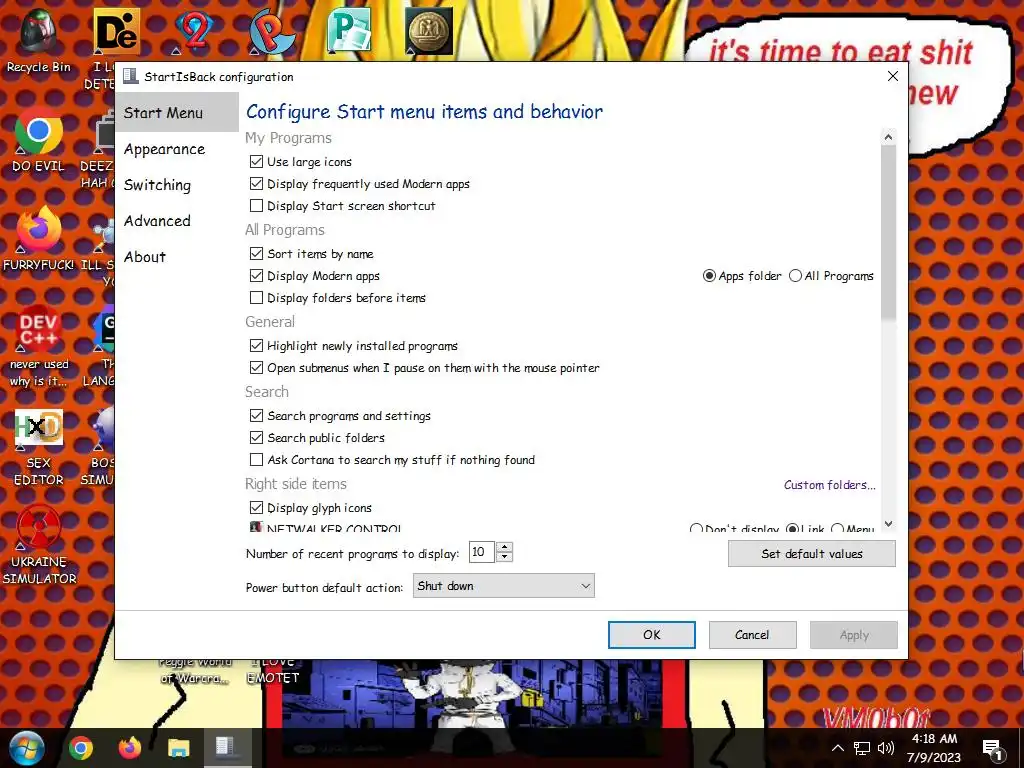This screenshot has height=768, width=1024.
Task: Toggle Display frequently used Modern apps
Action: point(257,184)
